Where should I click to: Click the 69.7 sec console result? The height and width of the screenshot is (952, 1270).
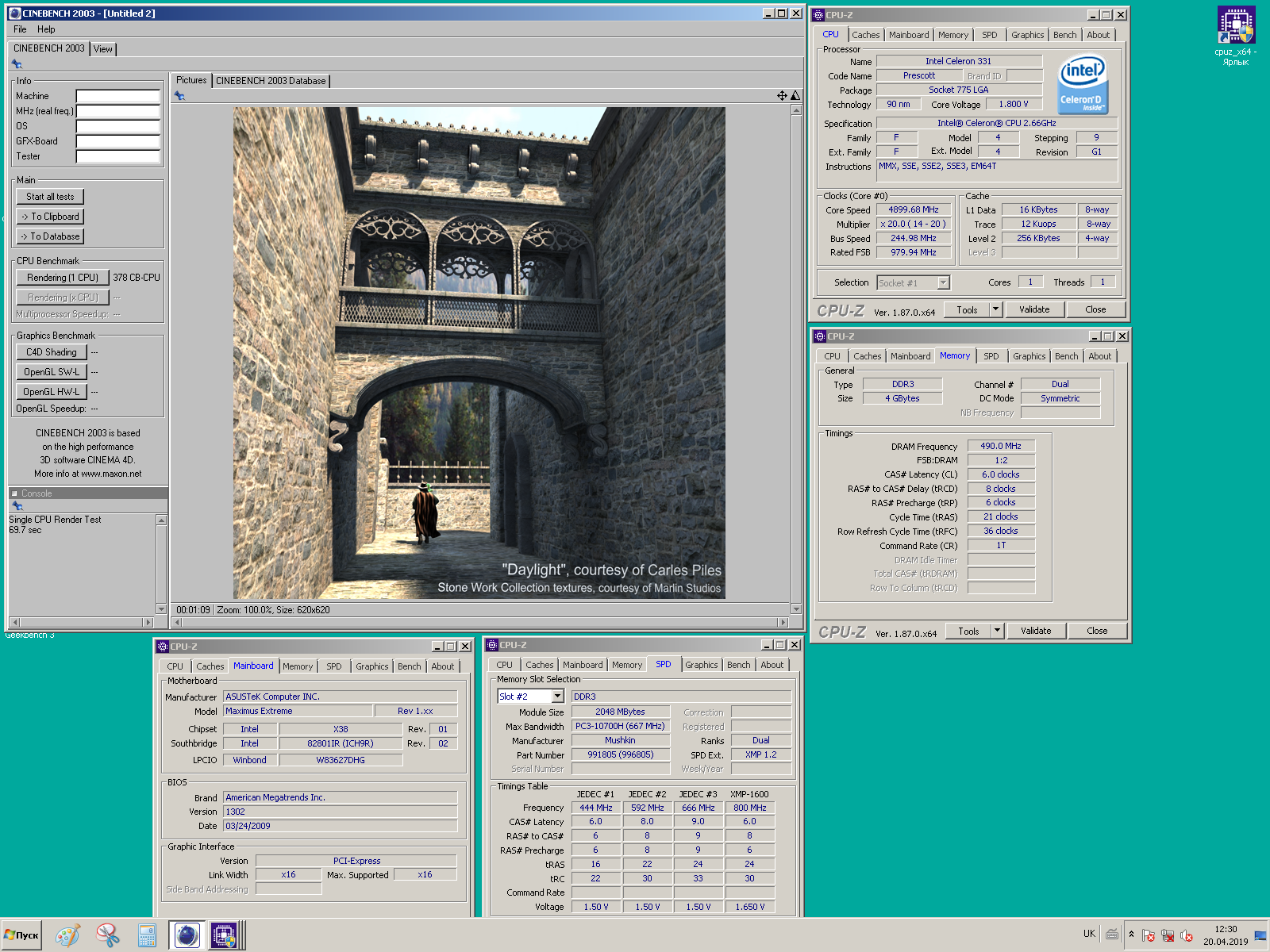[x=25, y=530]
